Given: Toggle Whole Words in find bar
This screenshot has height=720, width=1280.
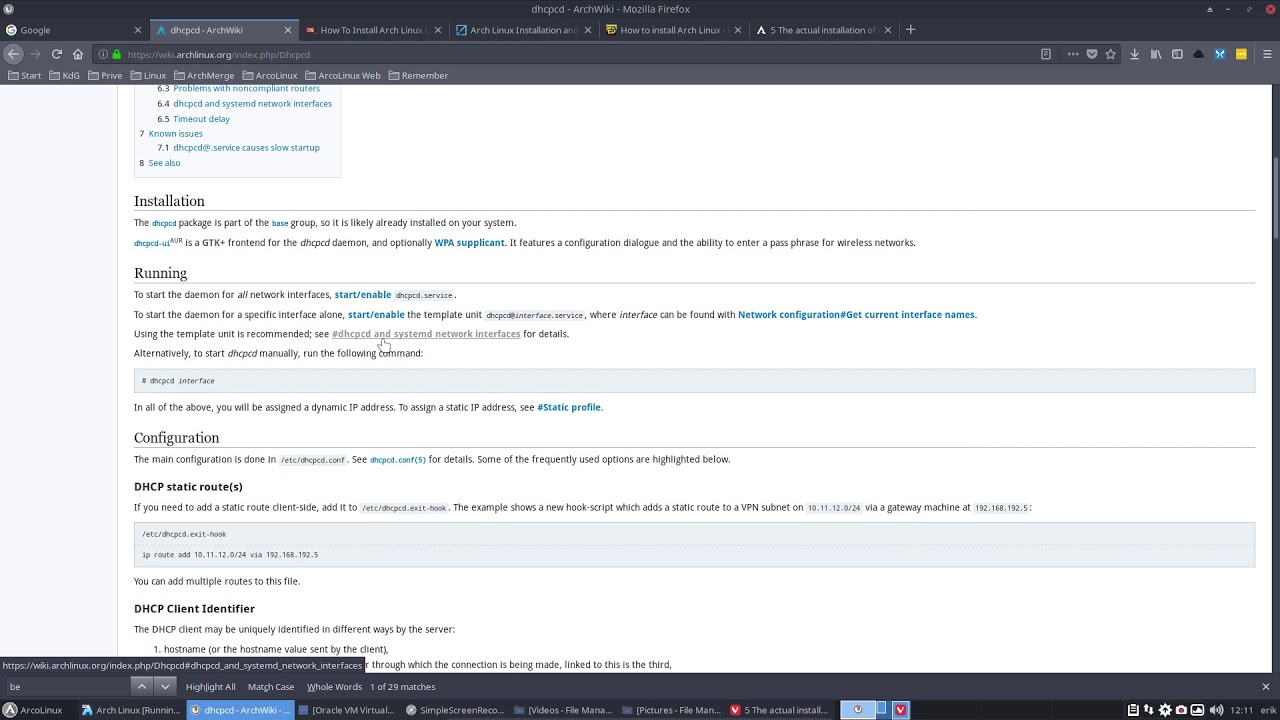Looking at the screenshot, I should click(x=334, y=687).
